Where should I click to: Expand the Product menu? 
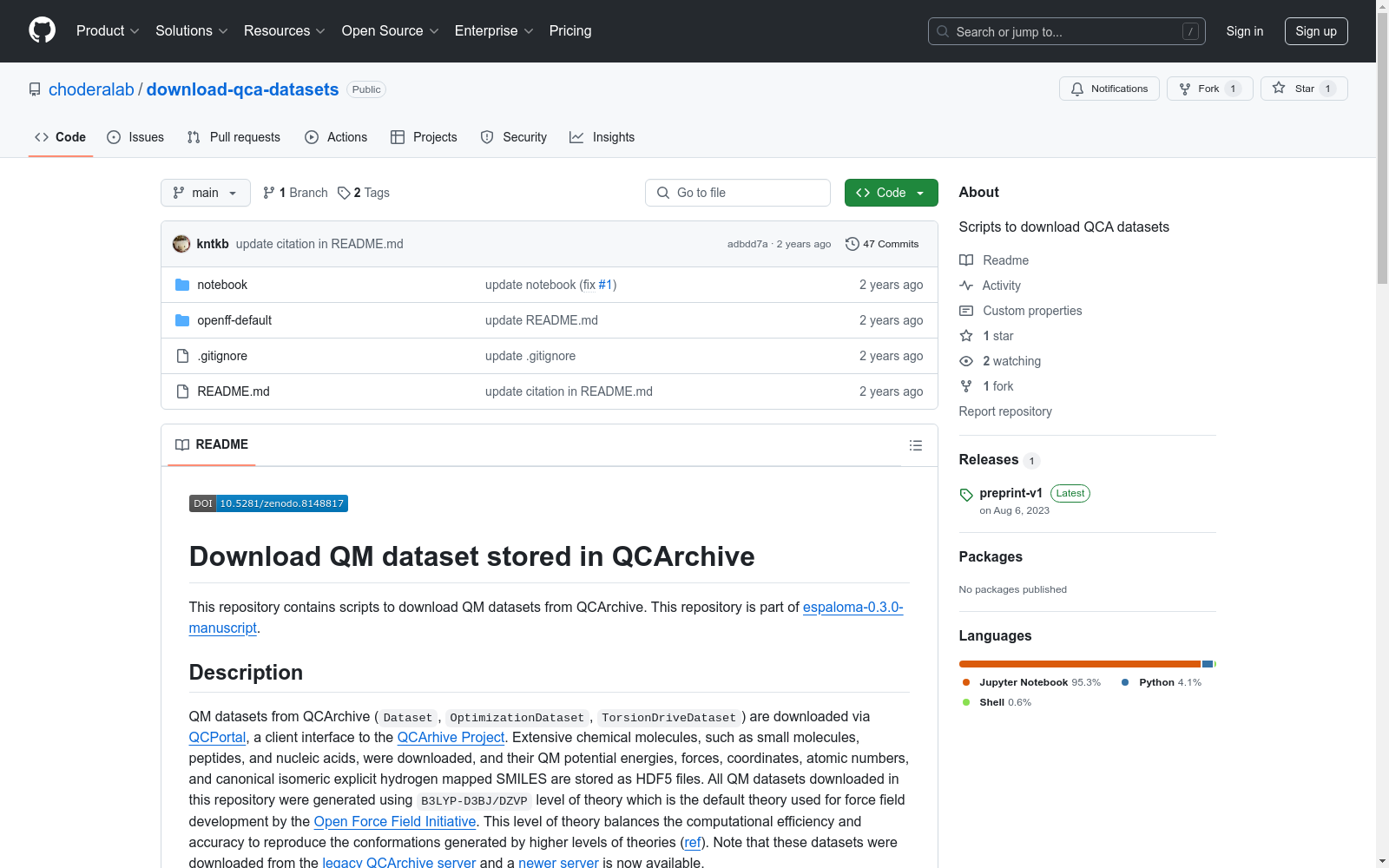(x=108, y=31)
